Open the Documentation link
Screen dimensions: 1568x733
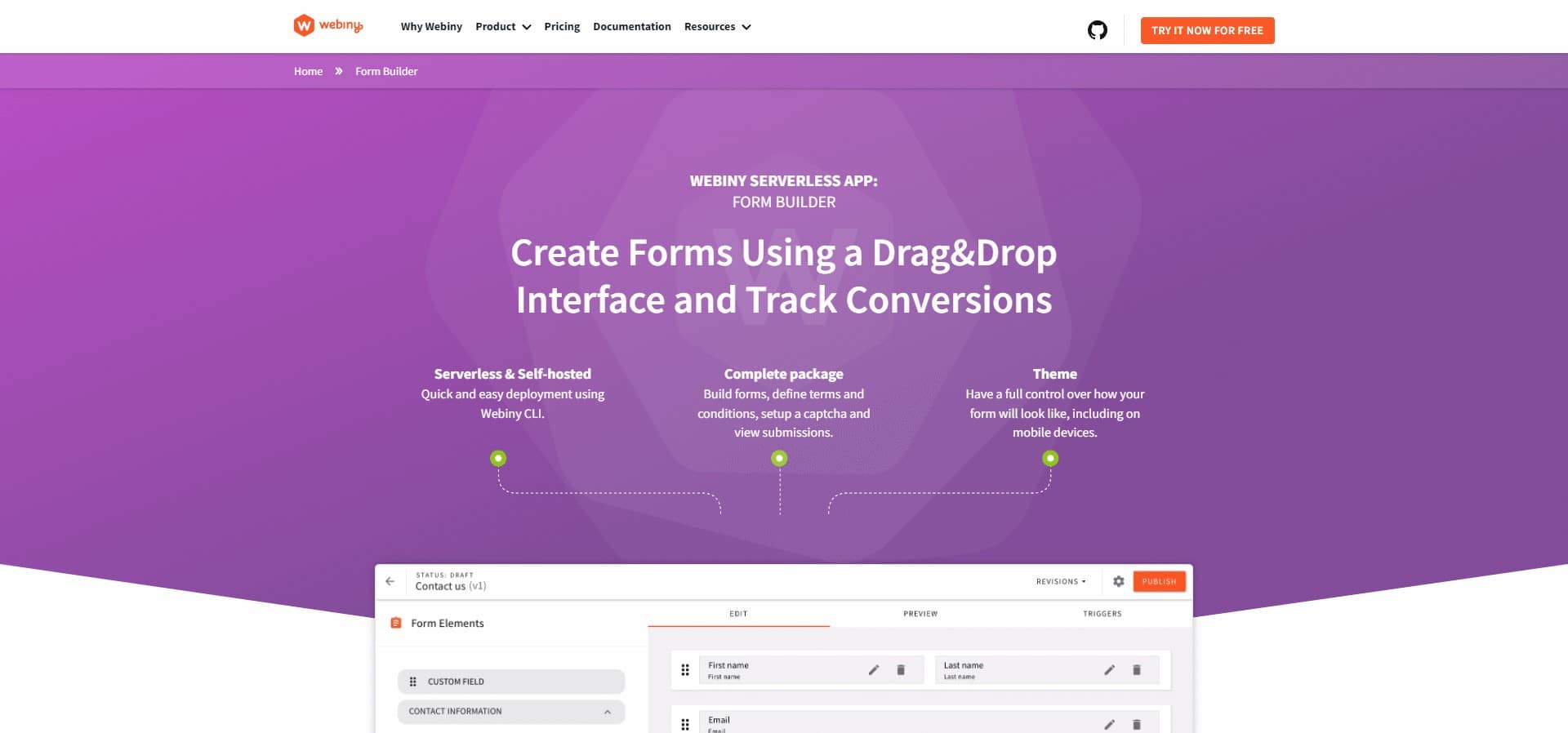(x=632, y=27)
